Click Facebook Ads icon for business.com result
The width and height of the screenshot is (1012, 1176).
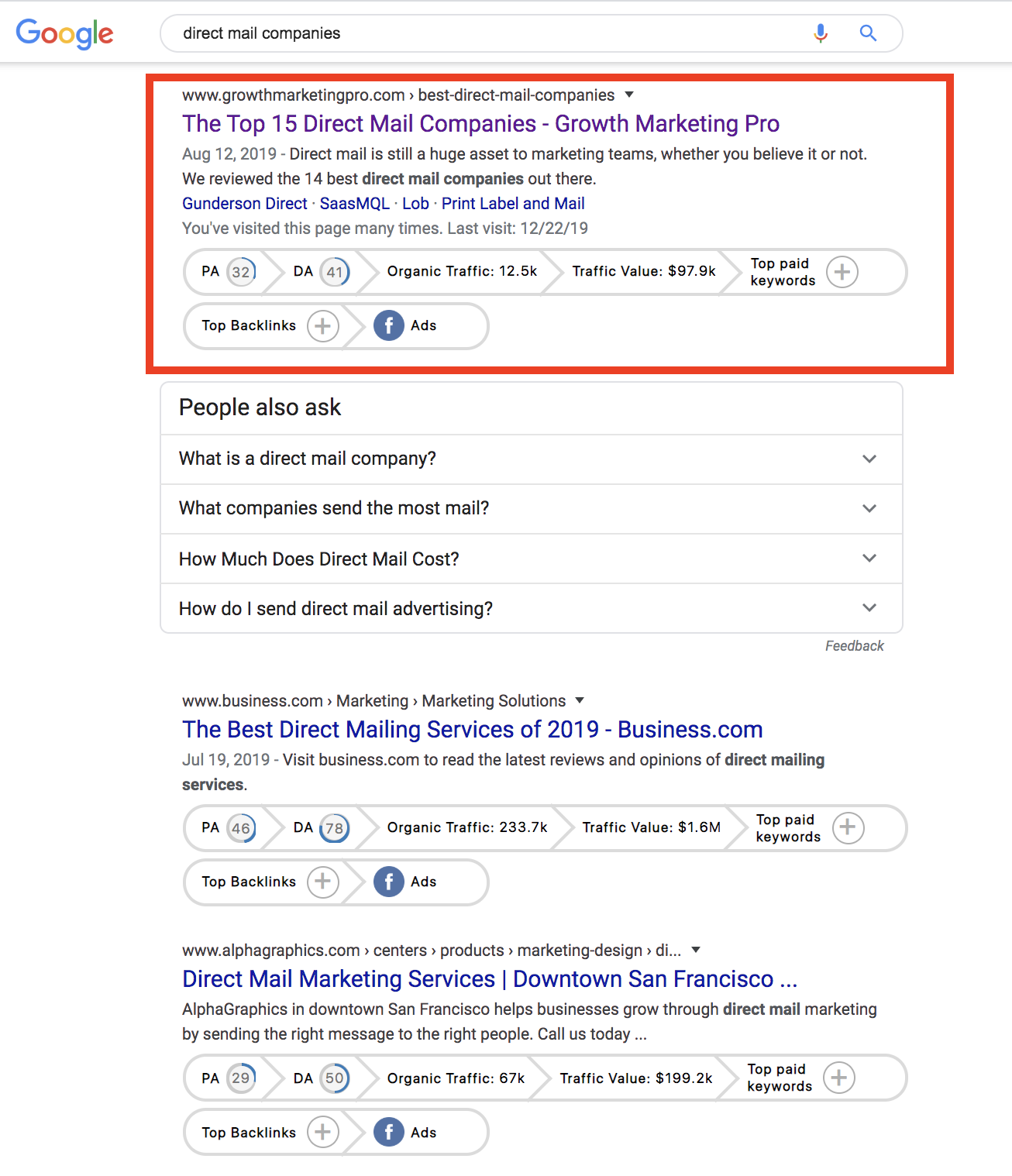point(389,882)
